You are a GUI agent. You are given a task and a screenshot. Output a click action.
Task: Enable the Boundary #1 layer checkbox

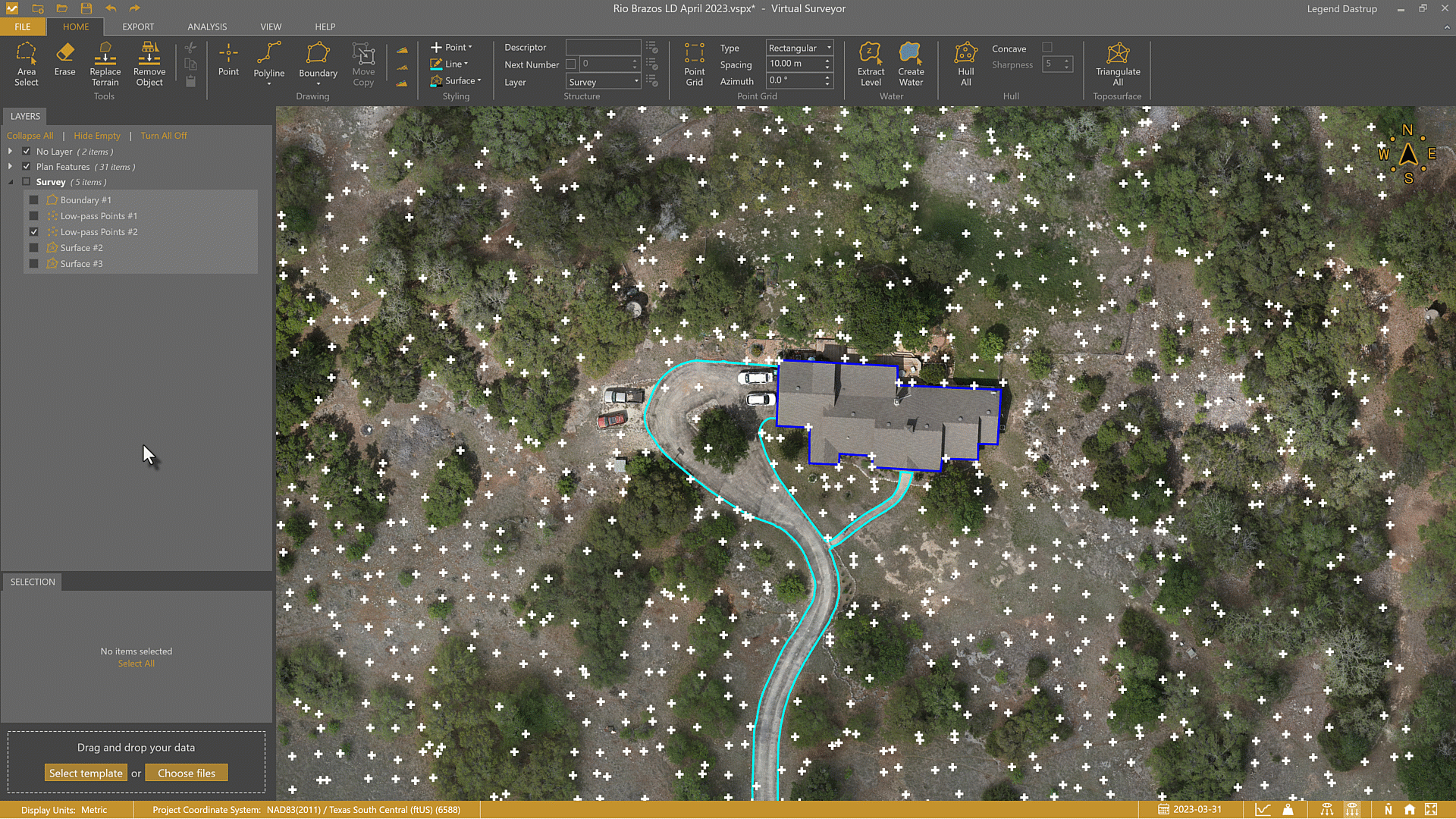pos(33,200)
